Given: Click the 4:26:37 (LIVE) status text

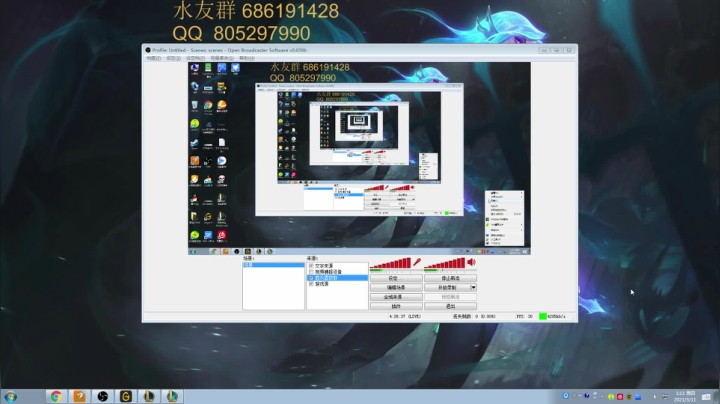Looking at the screenshot, I should click(405, 316).
